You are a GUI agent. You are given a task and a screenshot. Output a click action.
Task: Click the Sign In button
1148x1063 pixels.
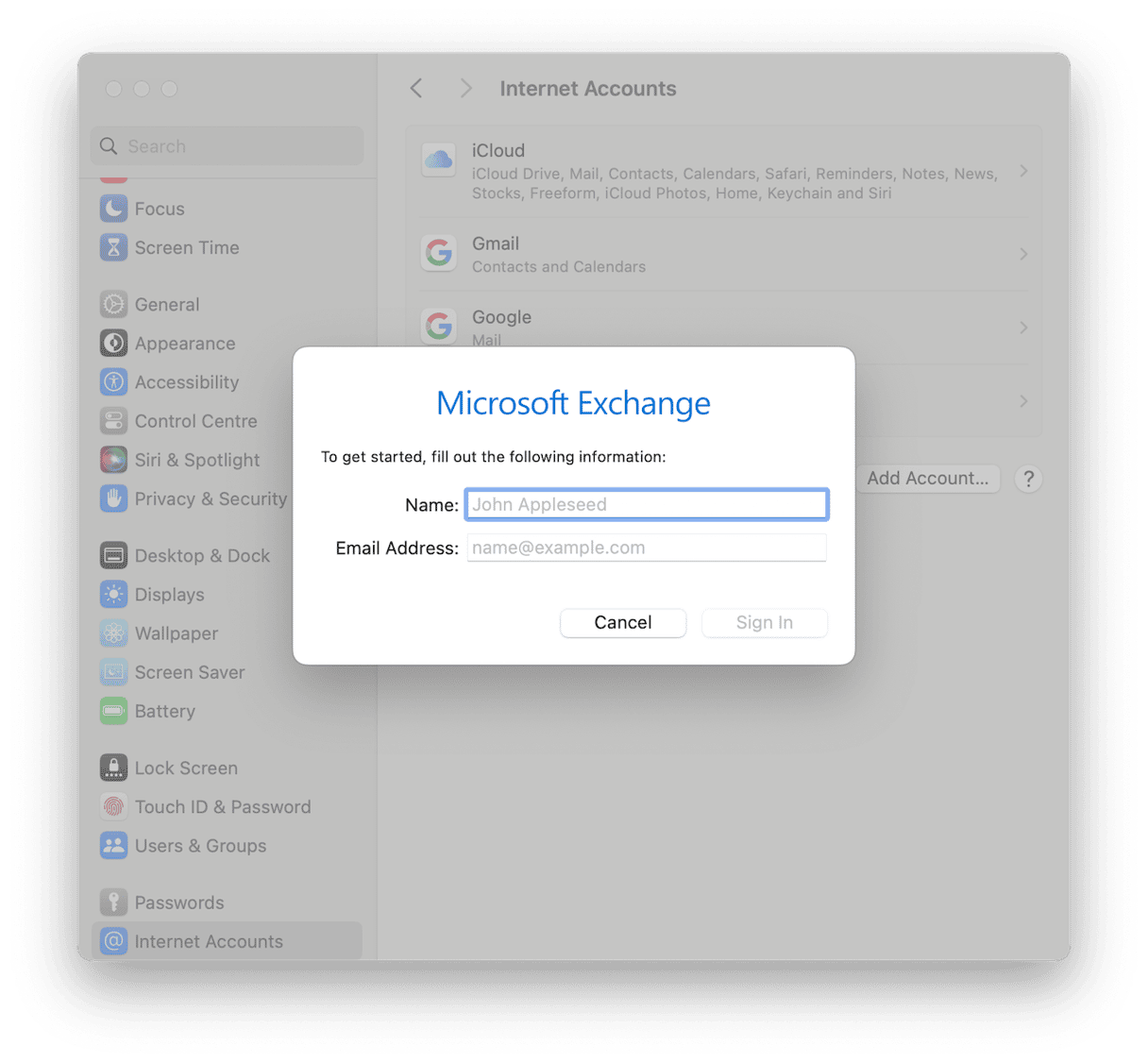click(x=765, y=622)
